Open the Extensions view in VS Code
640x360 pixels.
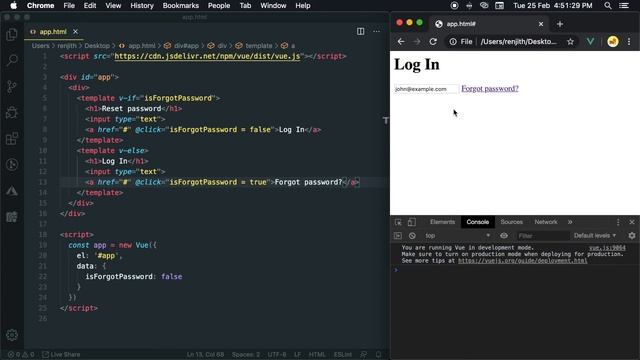point(12,139)
